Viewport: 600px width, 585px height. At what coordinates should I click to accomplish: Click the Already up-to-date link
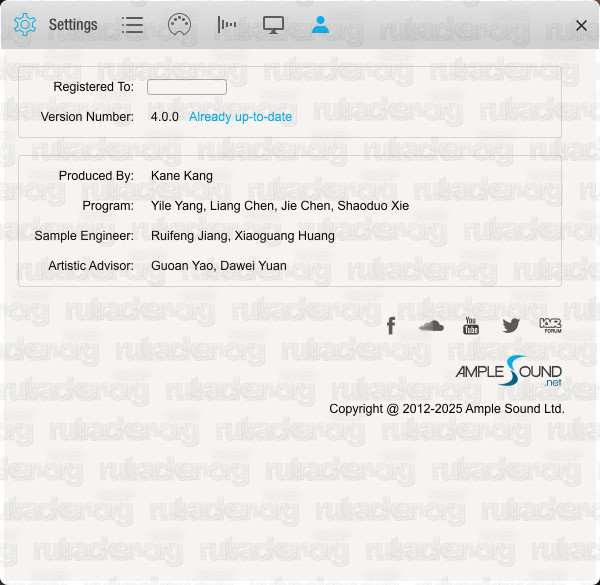[x=240, y=117]
